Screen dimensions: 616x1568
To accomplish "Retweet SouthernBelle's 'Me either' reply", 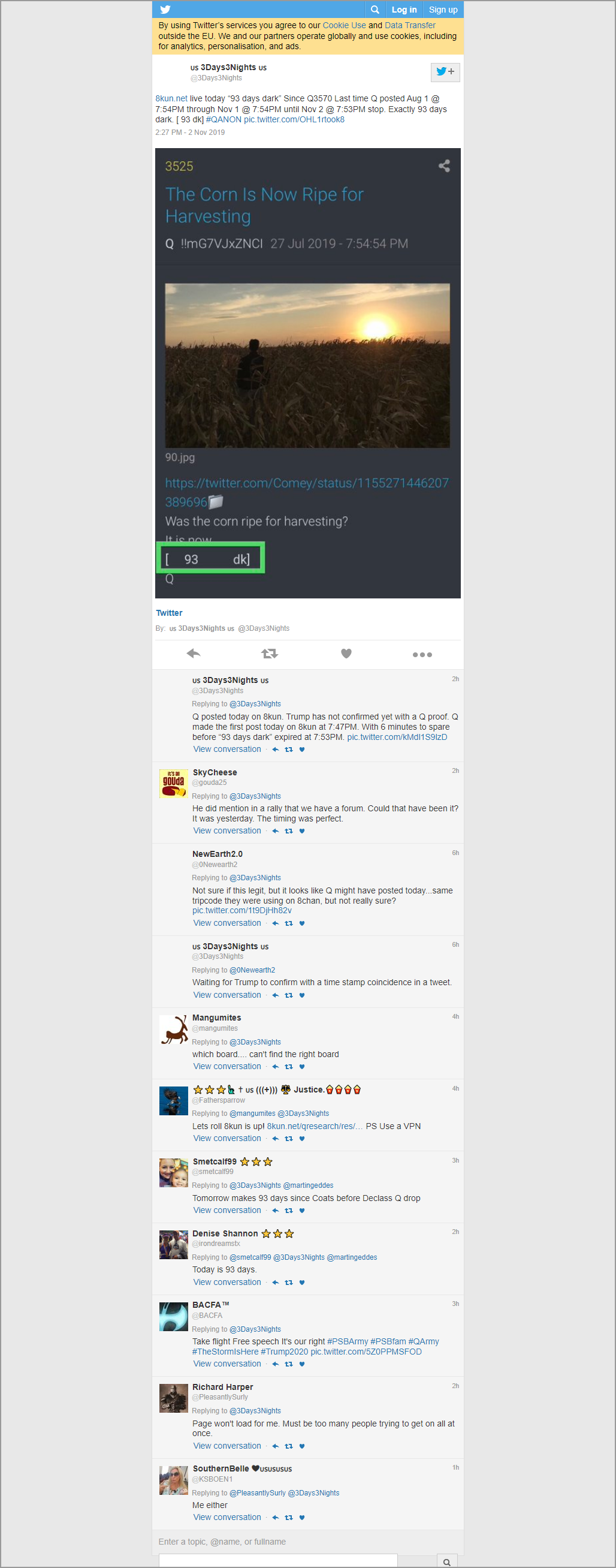I will click(289, 1518).
